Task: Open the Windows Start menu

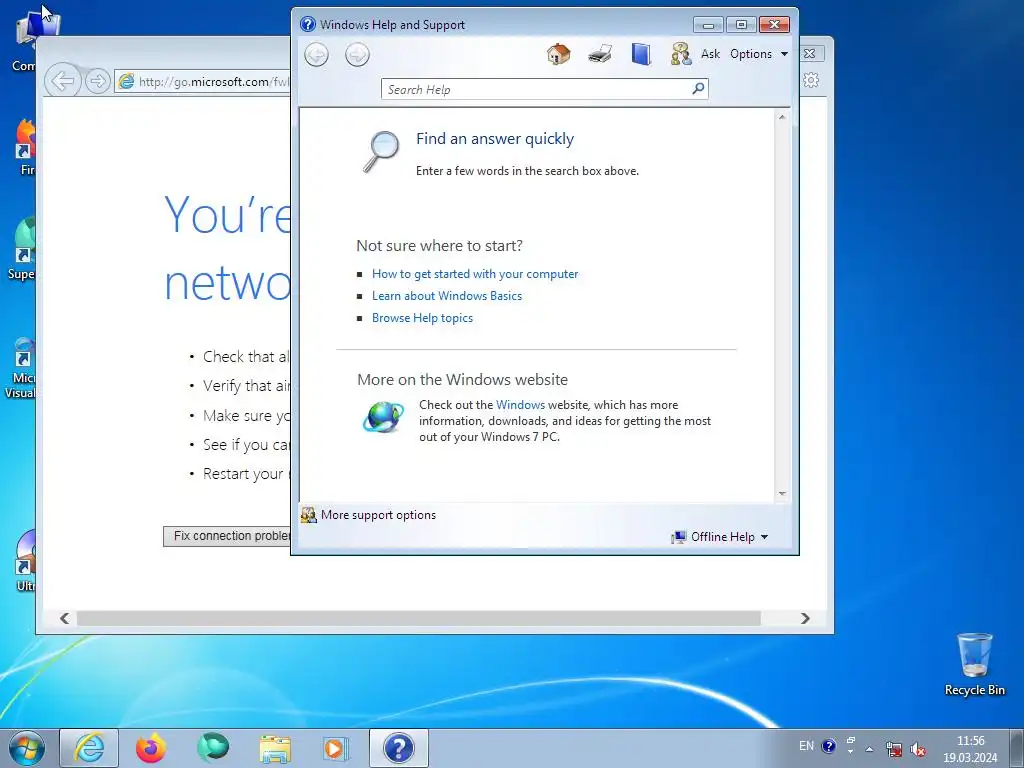Action: pos(27,748)
